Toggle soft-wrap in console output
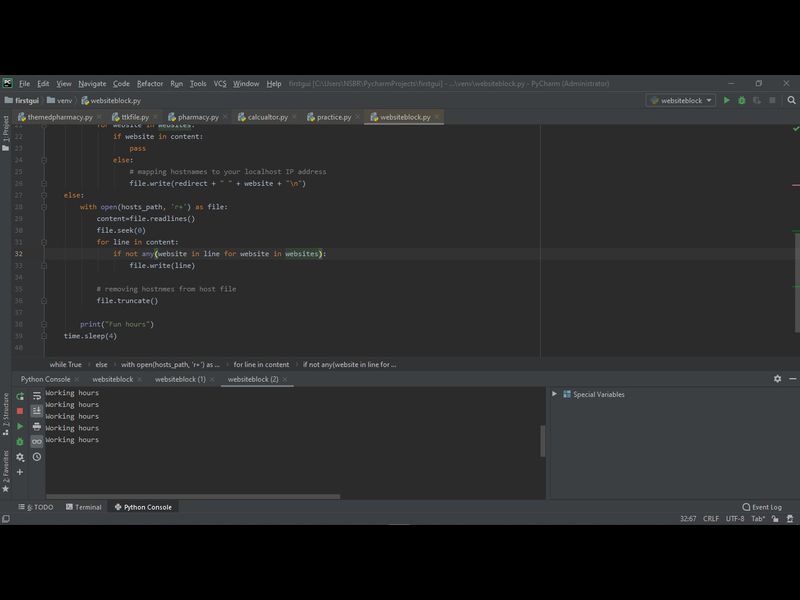The image size is (800, 600). 37,396
